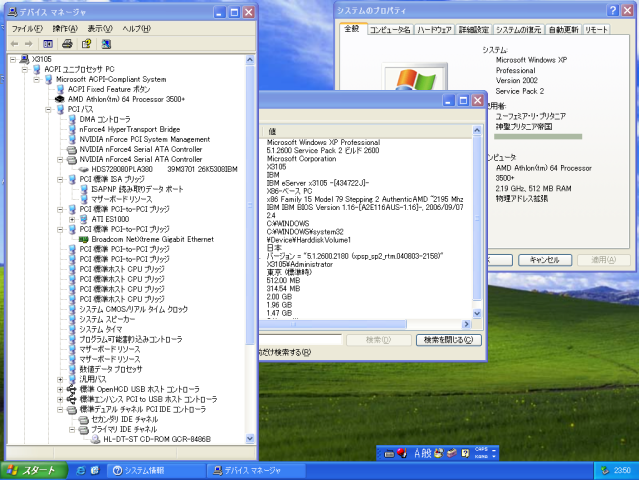
Task: Click the IME input mode 'A' indicator
Action: (x=417, y=453)
